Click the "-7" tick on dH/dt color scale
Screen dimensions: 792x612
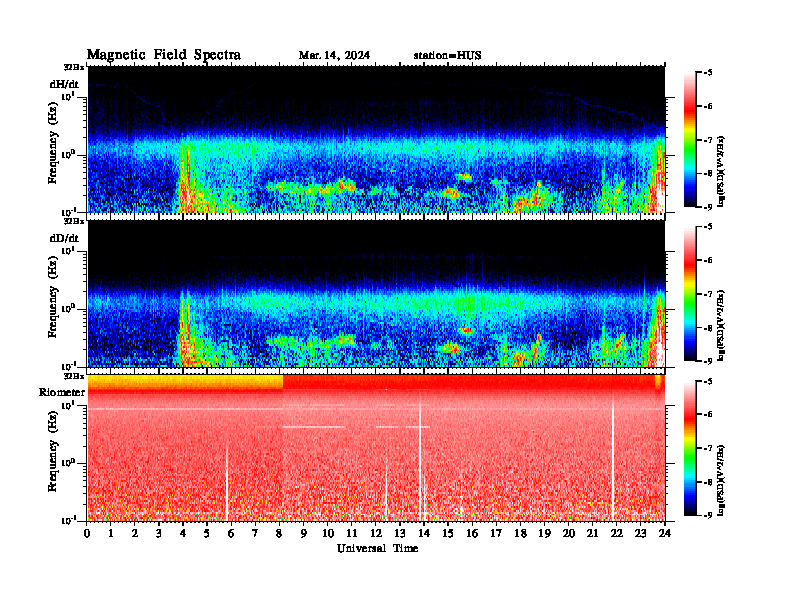coord(707,140)
